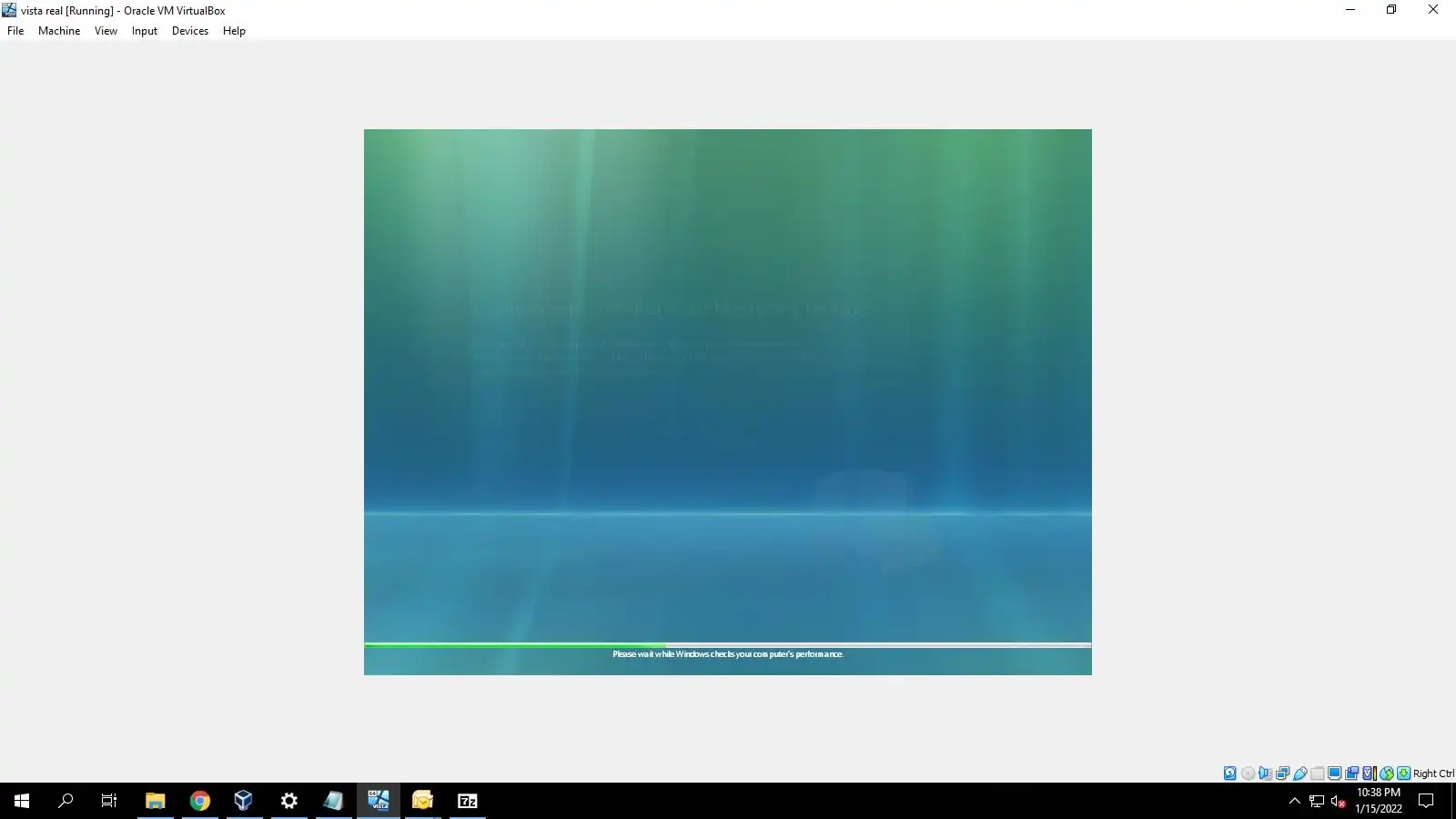The height and width of the screenshot is (819, 1456).
Task: Click the network icon in system tray
Action: point(1317,801)
